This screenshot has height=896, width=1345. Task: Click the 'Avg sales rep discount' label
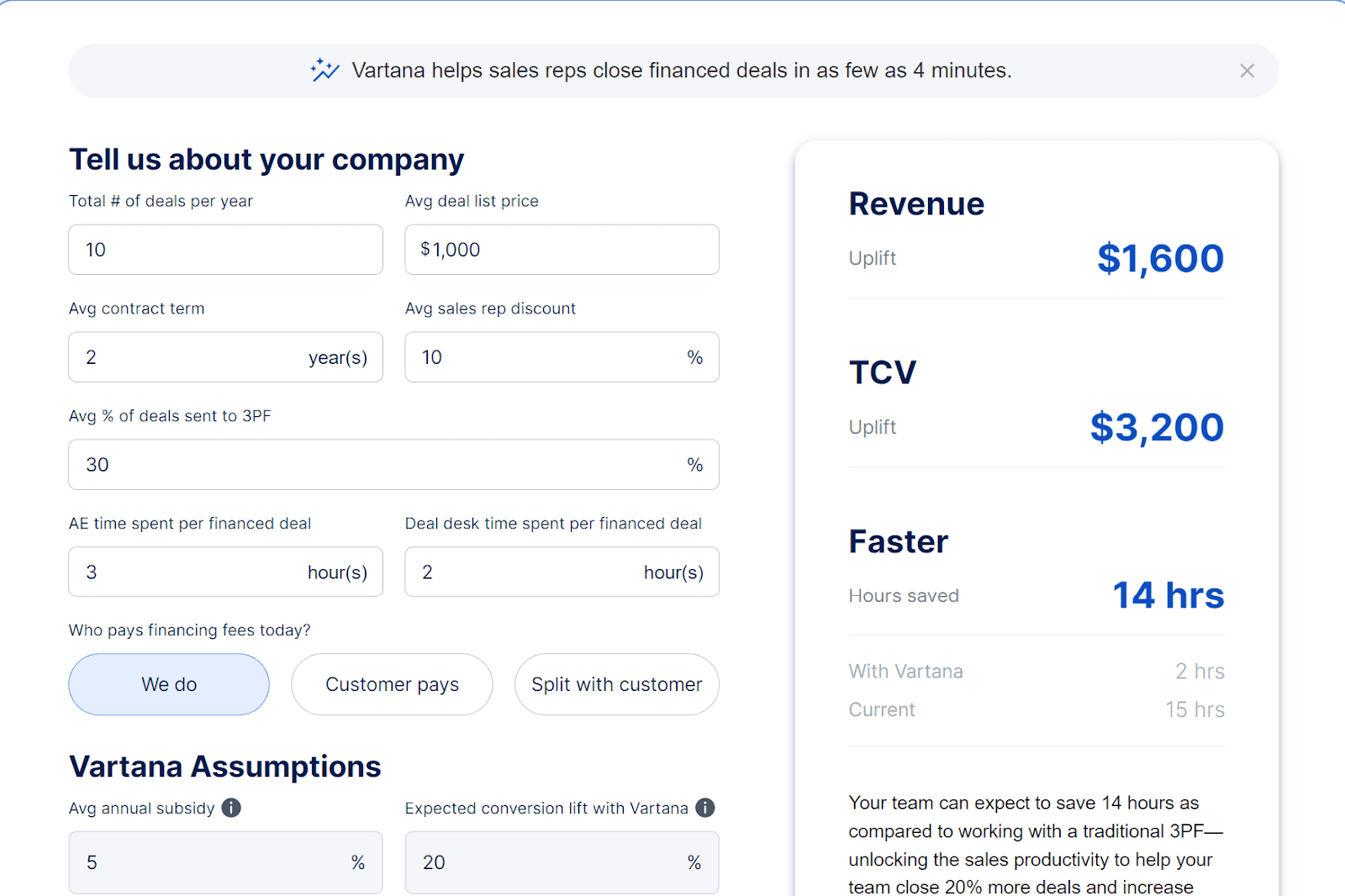490,308
